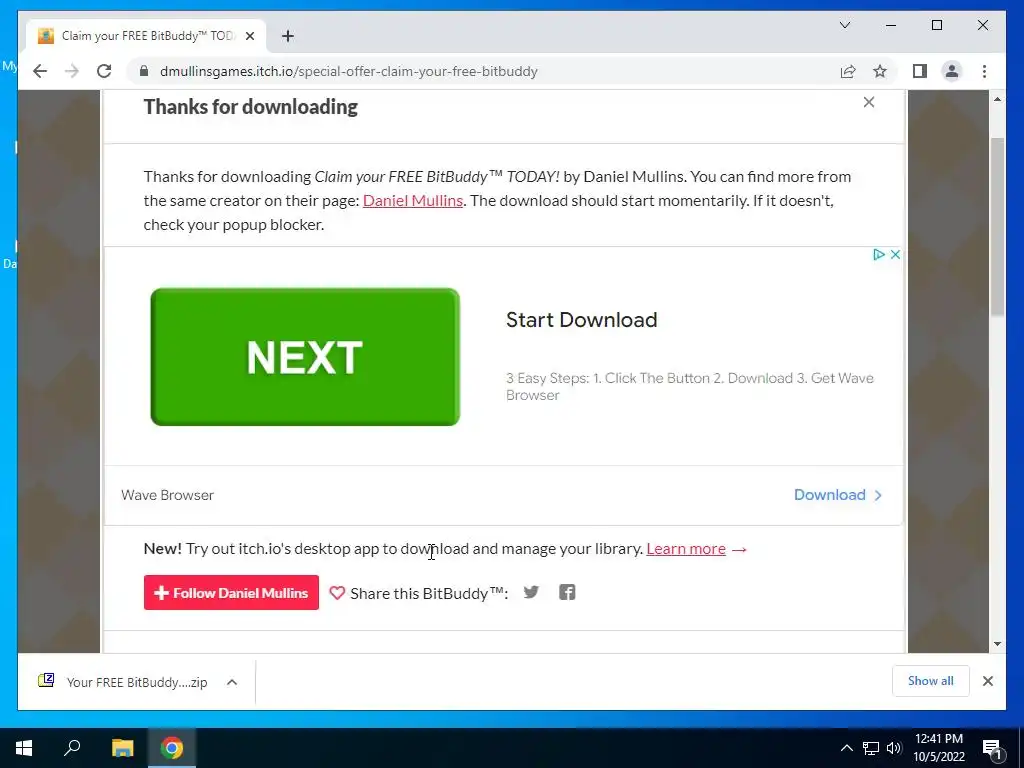Select the Claim your FREE BitBuddy tab
1024x768 pixels.
coord(146,36)
